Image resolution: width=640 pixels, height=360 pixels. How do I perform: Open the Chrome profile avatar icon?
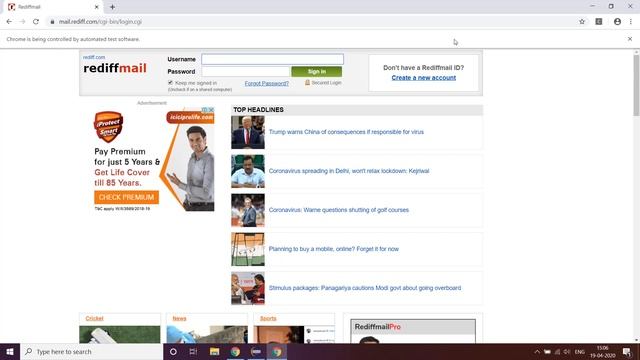click(617, 22)
